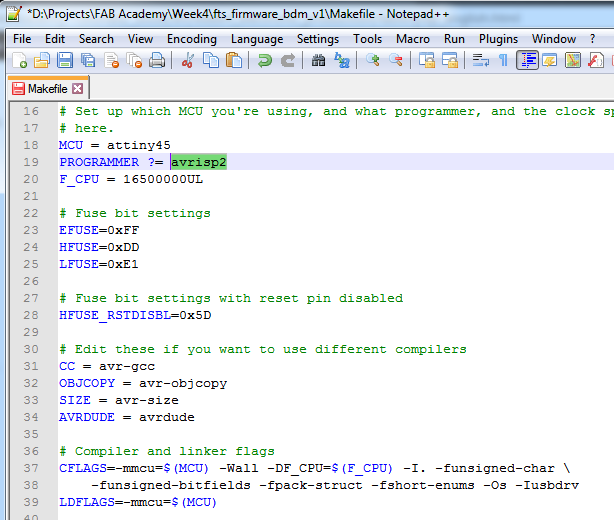Open the Edit menu

pos(55,39)
